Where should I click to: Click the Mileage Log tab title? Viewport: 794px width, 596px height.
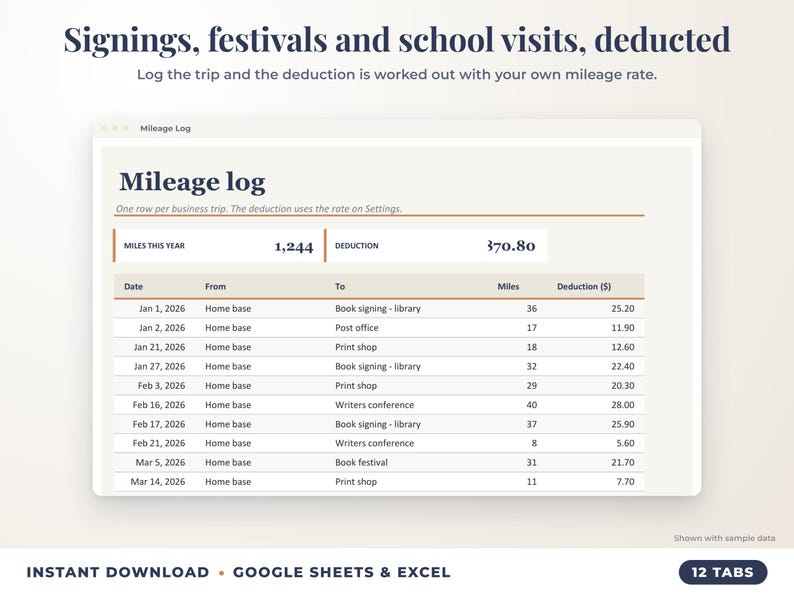(165, 128)
